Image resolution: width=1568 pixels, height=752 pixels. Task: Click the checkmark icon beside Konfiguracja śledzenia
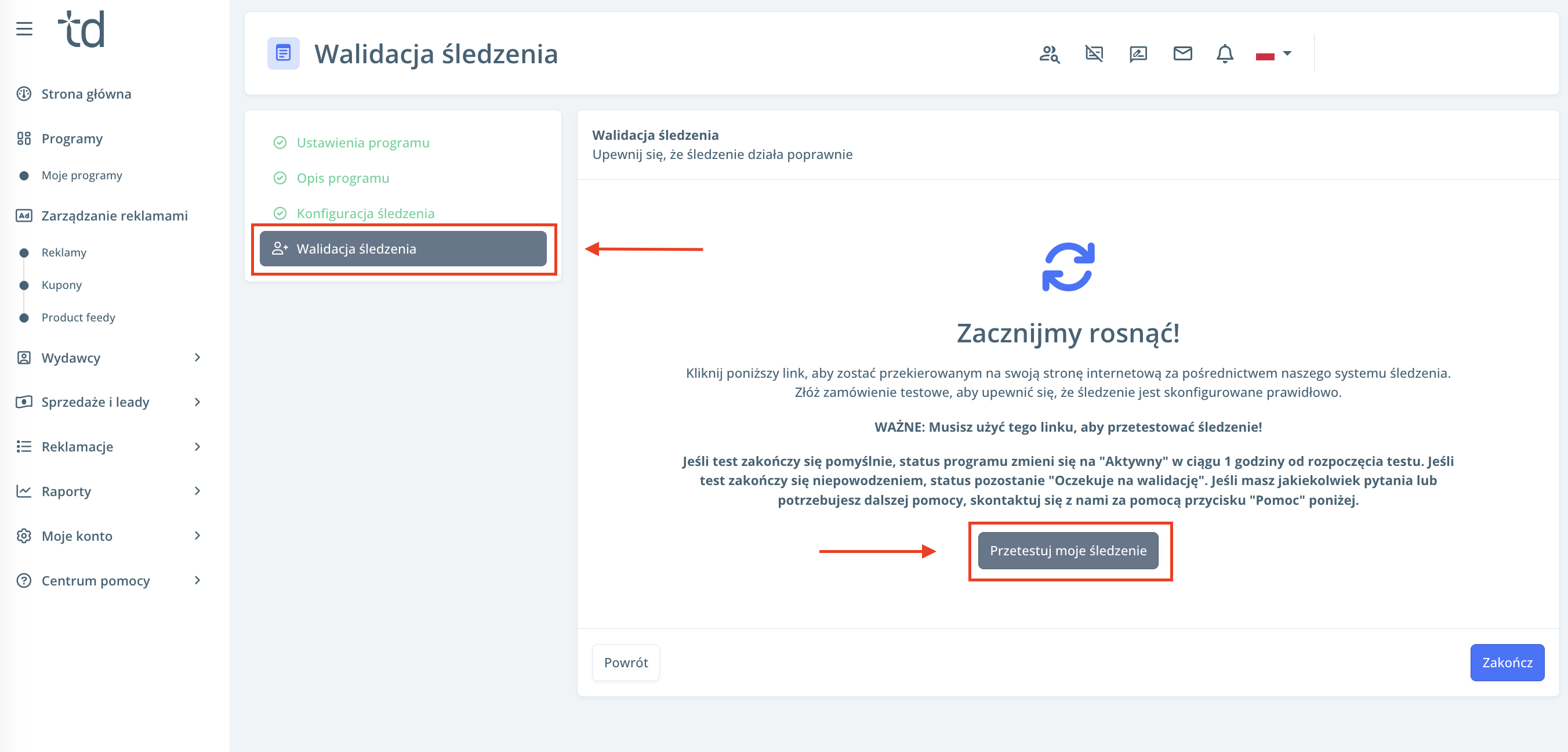coord(280,213)
